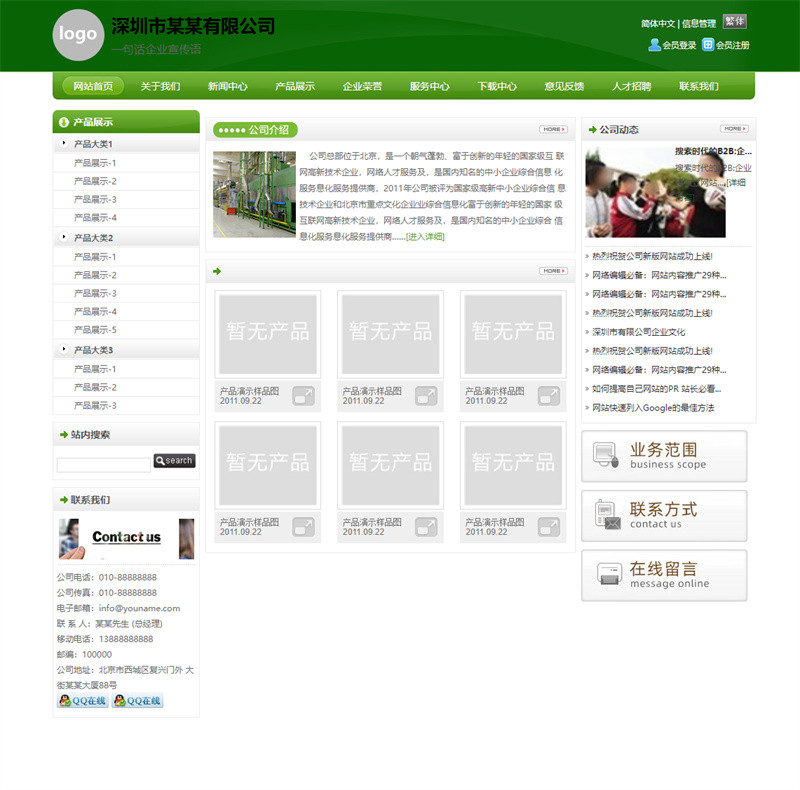The height and width of the screenshot is (790, 800).
Task: Open 企业荣誉 navigation item
Action: click(362, 86)
